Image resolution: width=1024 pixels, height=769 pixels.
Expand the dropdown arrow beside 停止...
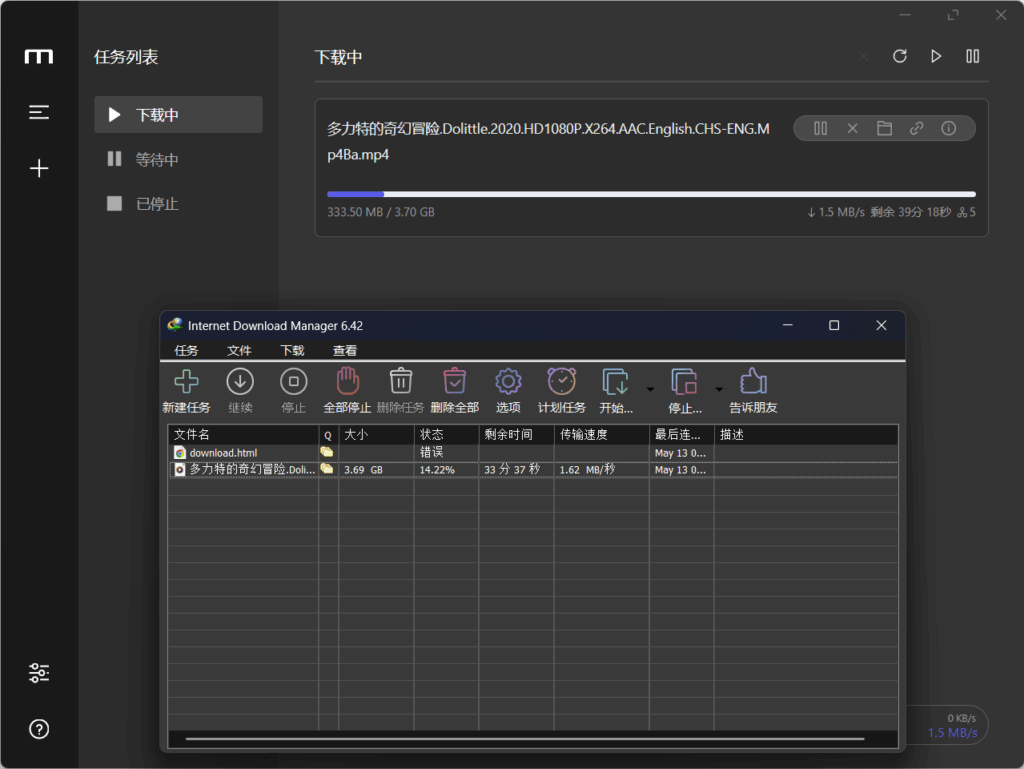click(x=719, y=388)
